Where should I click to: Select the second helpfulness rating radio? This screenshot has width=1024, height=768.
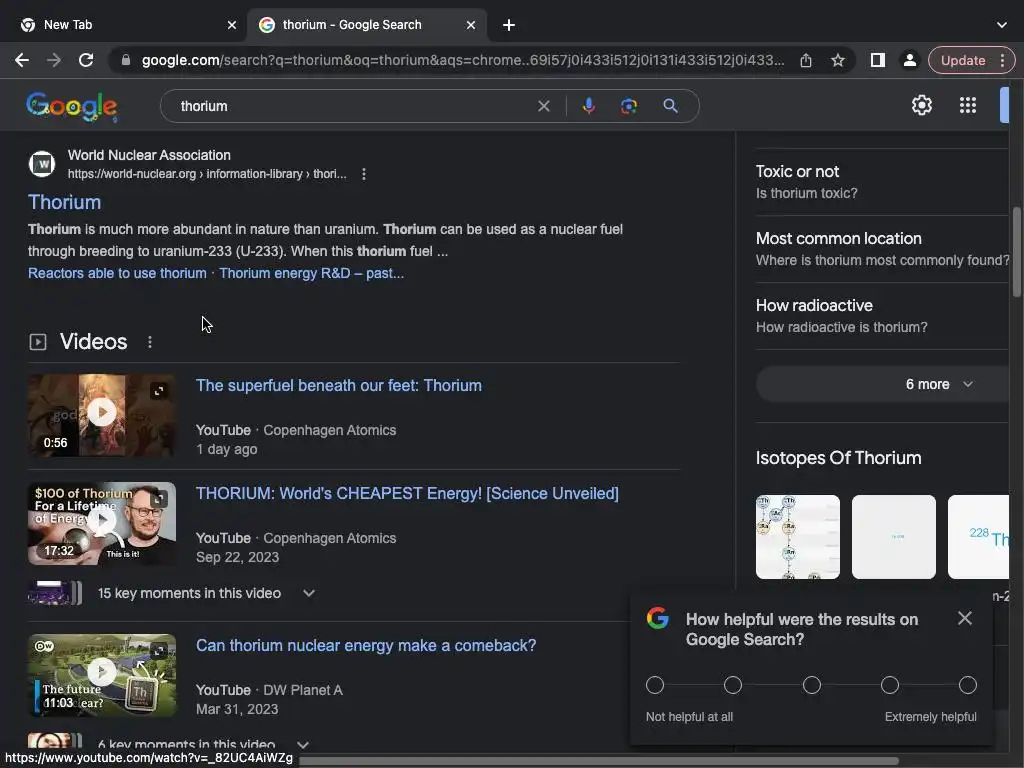(x=733, y=685)
